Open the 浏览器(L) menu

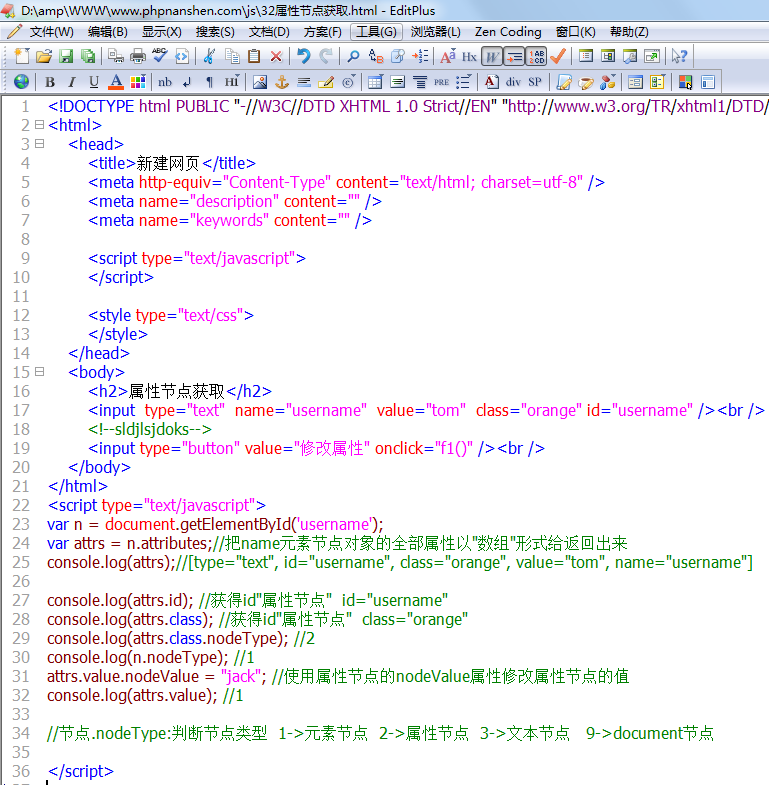pos(436,32)
